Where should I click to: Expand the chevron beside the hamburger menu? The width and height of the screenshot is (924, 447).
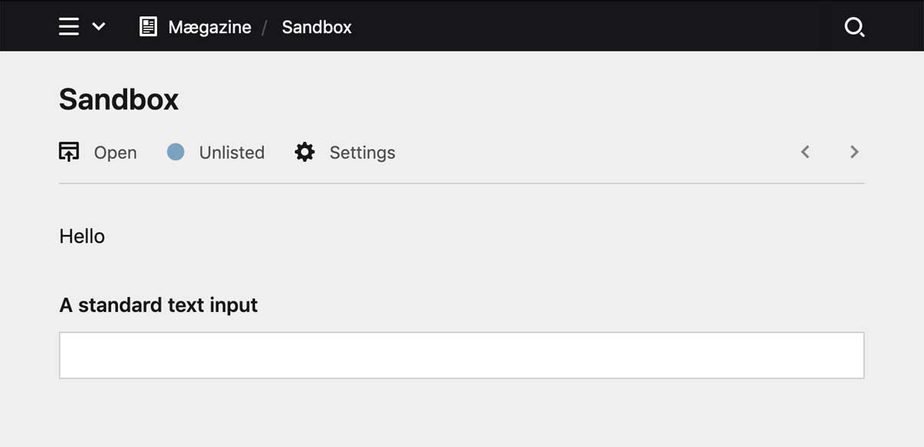click(x=99, y=27)
